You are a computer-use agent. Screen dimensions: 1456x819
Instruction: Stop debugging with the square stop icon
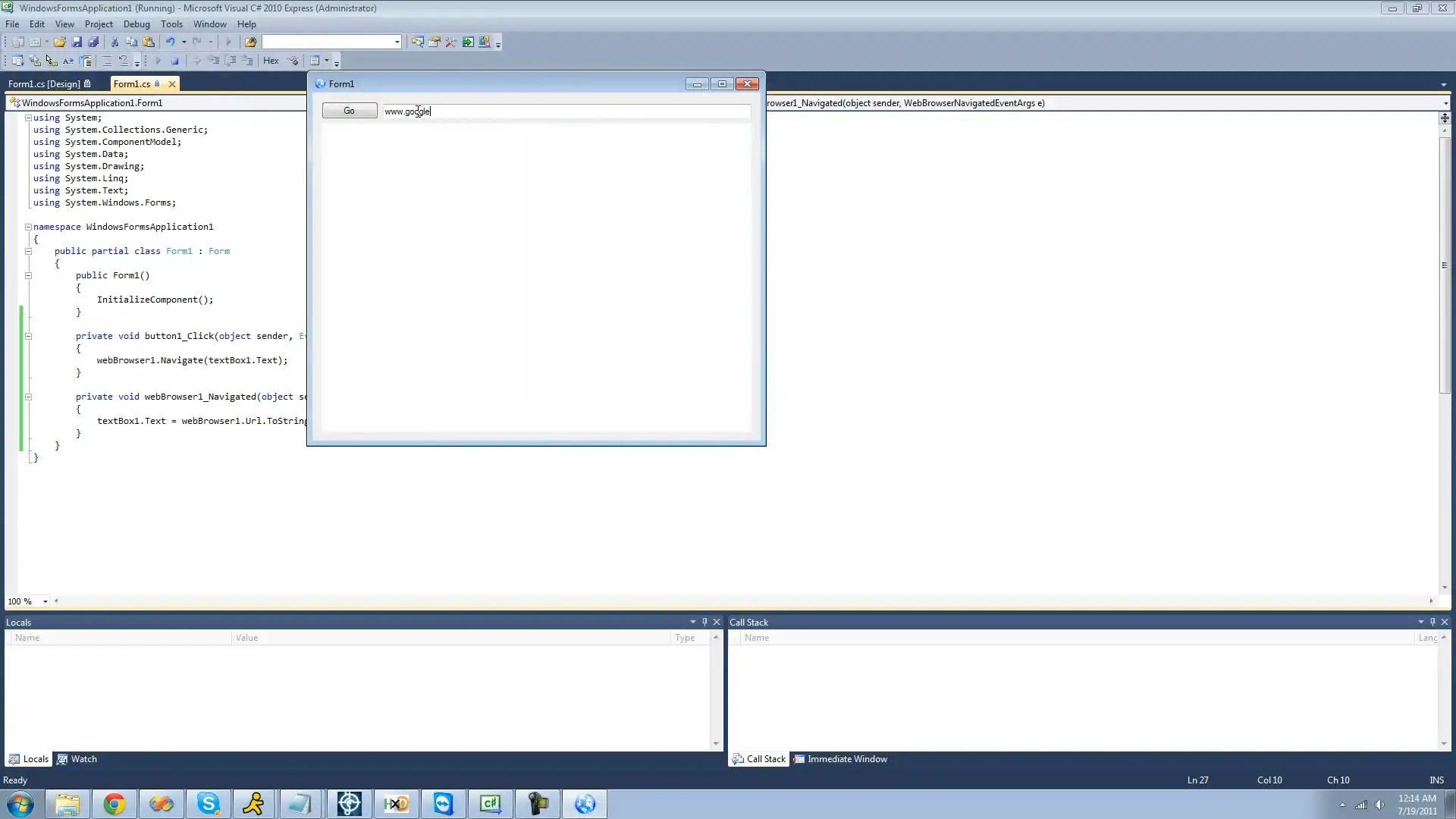point(174,61)
